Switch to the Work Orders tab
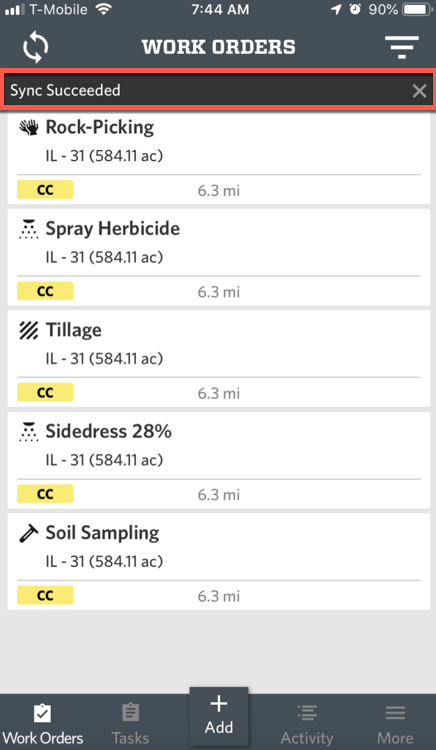The width and height of the screenshot is (436, 750). point(43,722)
